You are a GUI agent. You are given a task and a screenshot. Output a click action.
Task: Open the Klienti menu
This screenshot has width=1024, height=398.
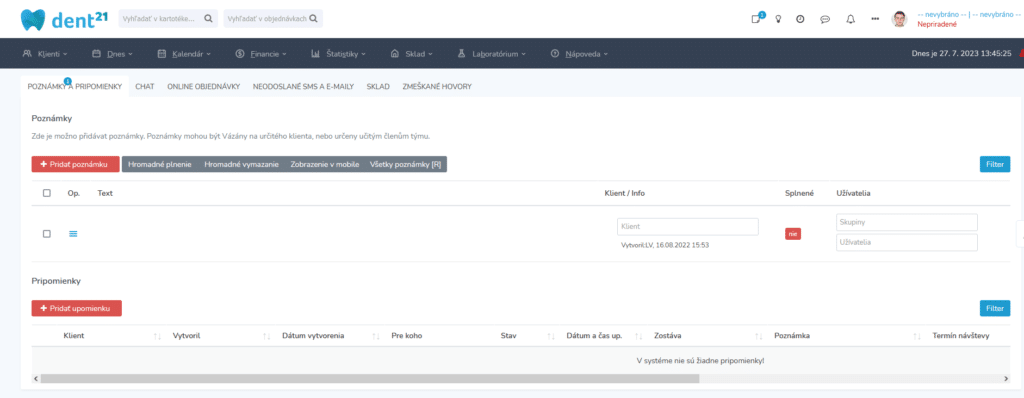[45, 54]
